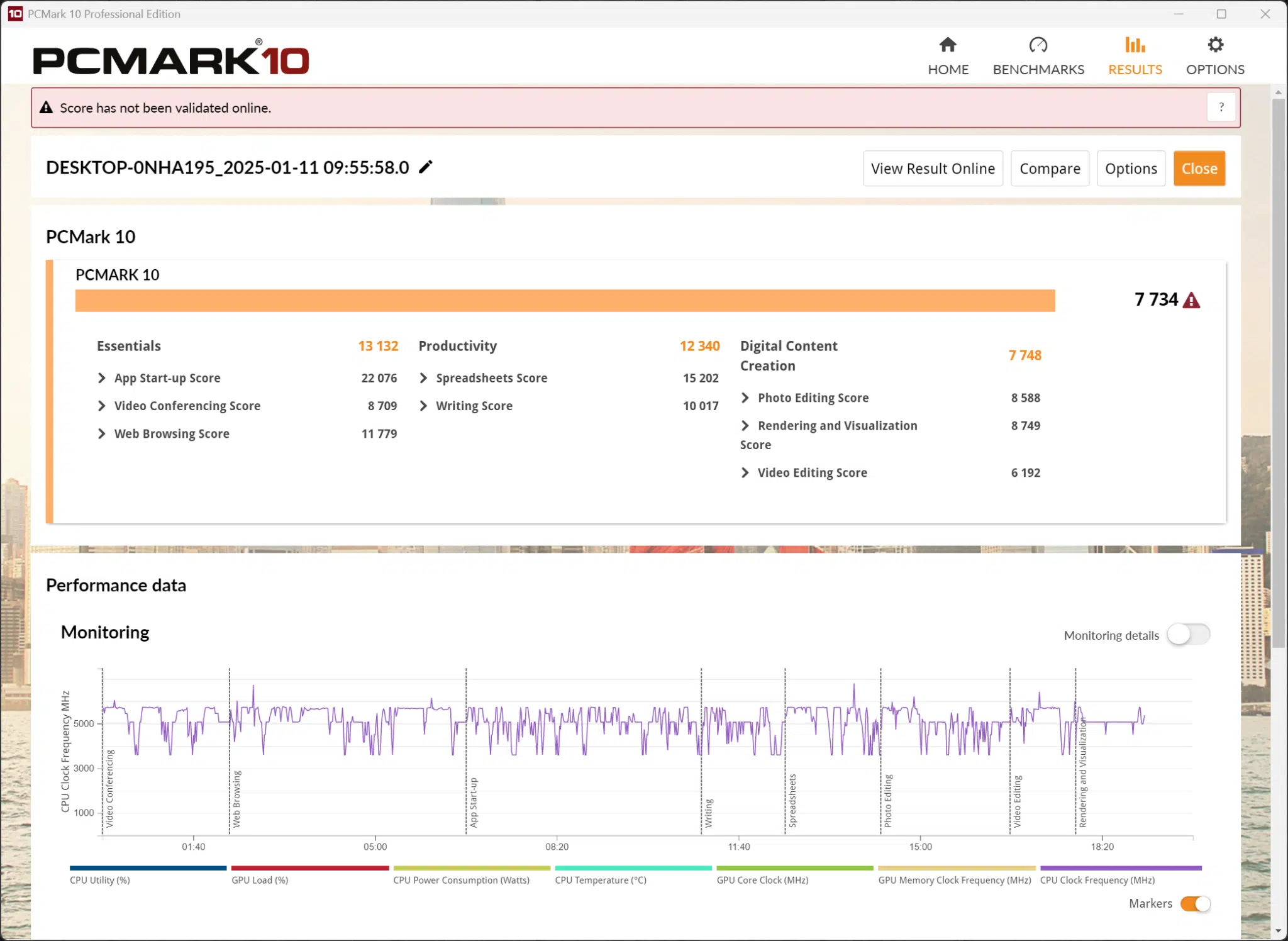Expand App Start-up Score details
The width and height of the screenshot is (1288, 941).
coord(102,378)
